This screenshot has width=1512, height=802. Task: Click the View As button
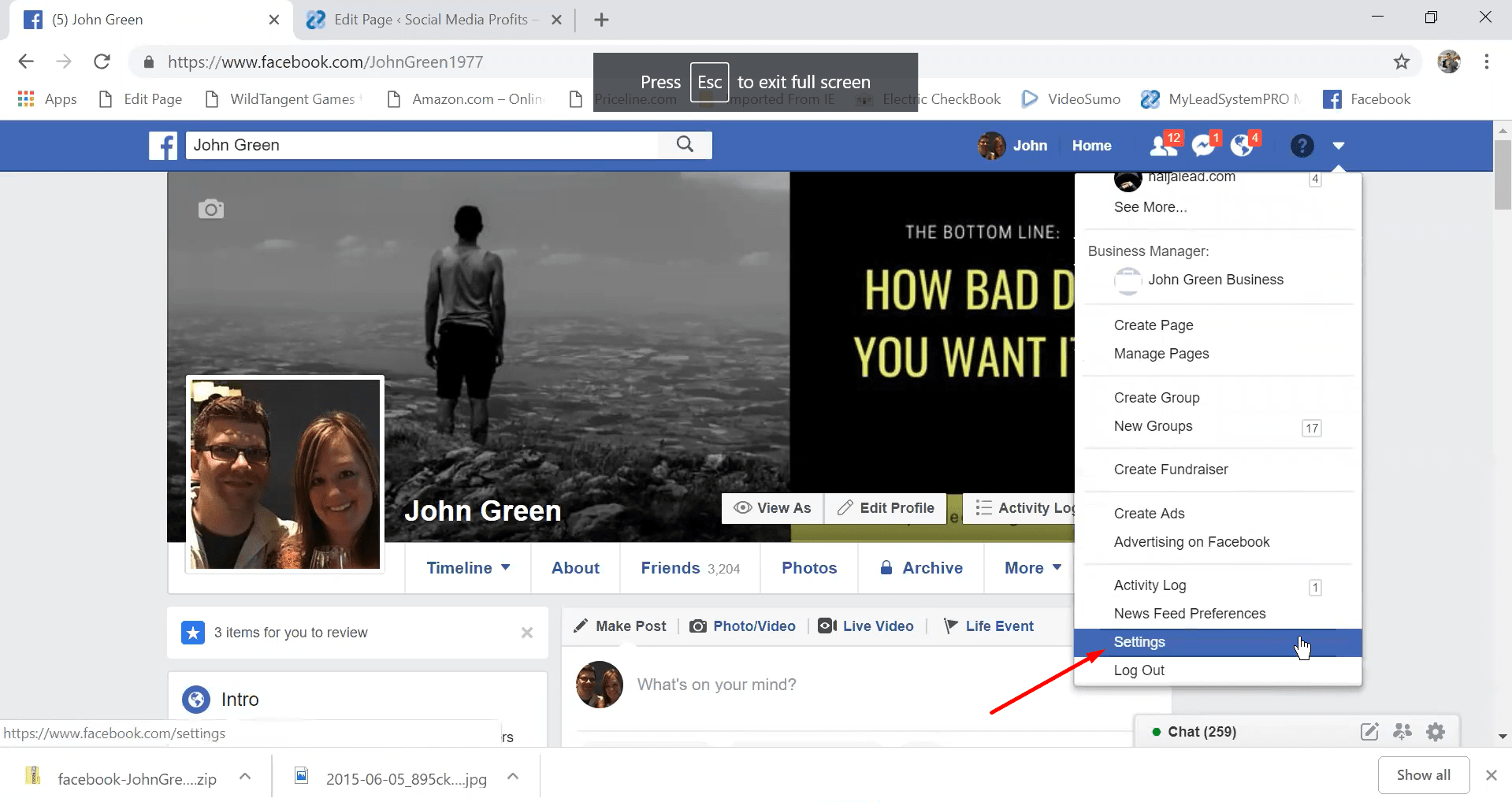click(772, 508)
